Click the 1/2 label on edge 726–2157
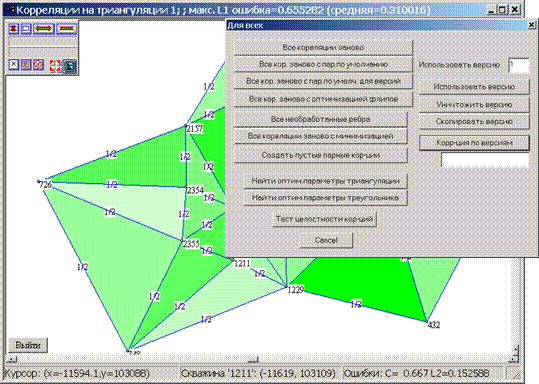 111,154
